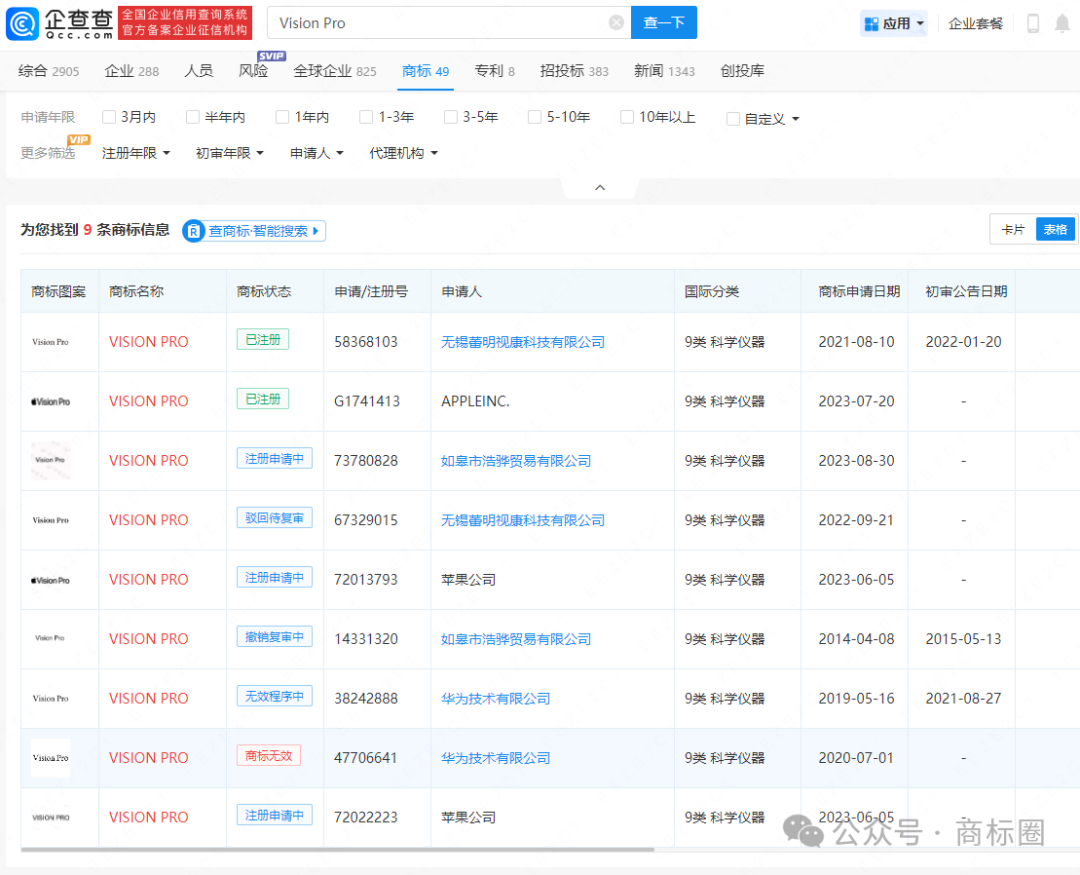Check the 3月内 filter checkbox

(108, 116)
